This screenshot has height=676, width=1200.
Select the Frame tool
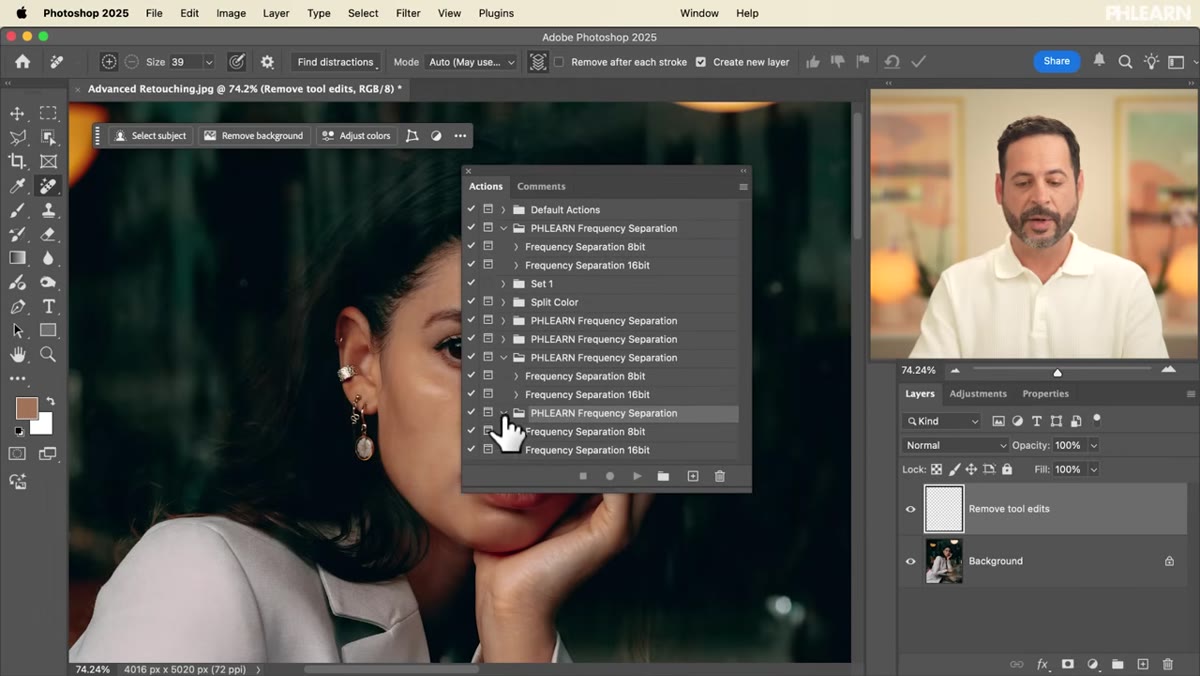(48, 161)
